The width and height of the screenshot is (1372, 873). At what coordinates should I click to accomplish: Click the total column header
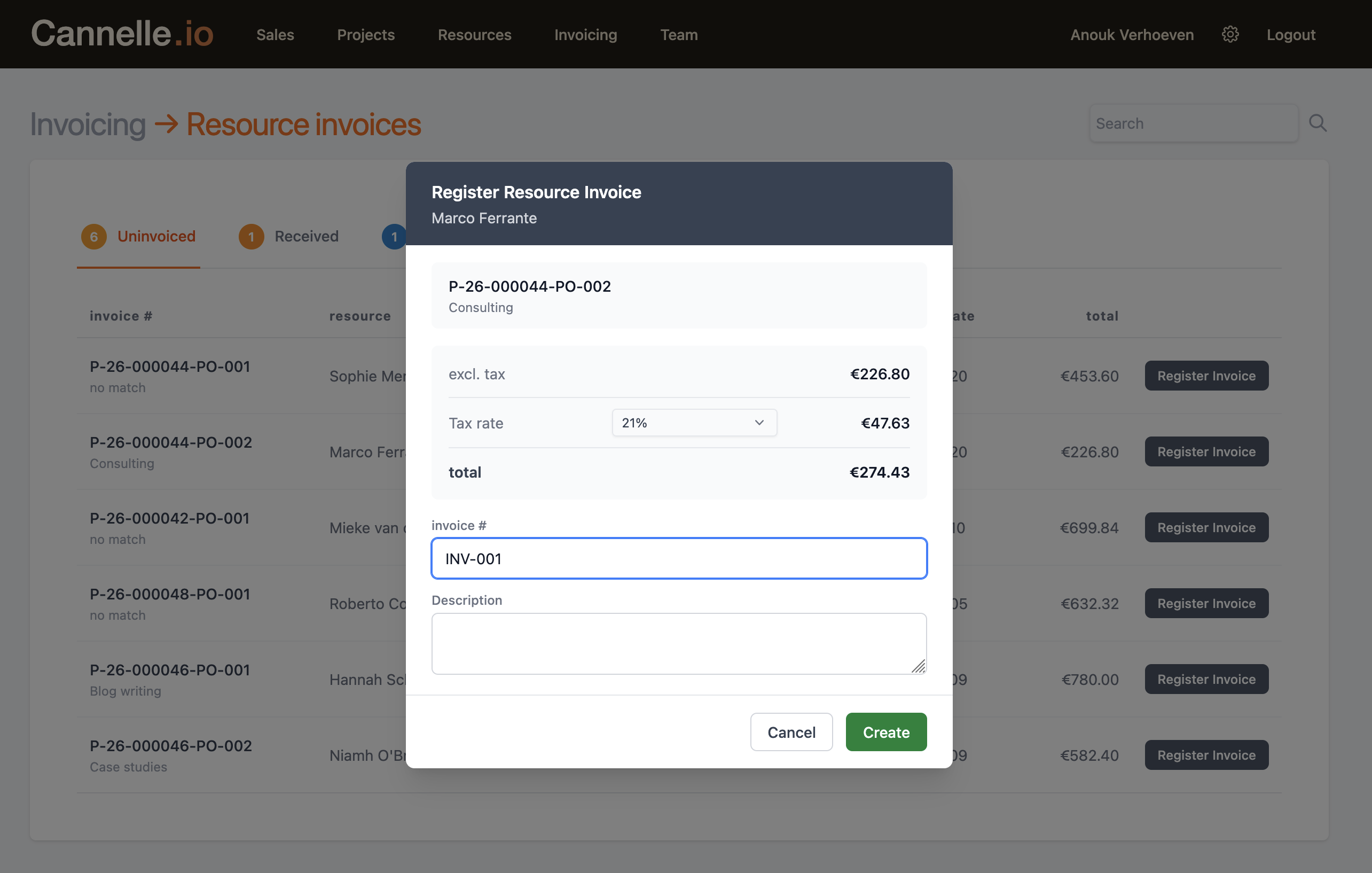tap(1102, 316)
